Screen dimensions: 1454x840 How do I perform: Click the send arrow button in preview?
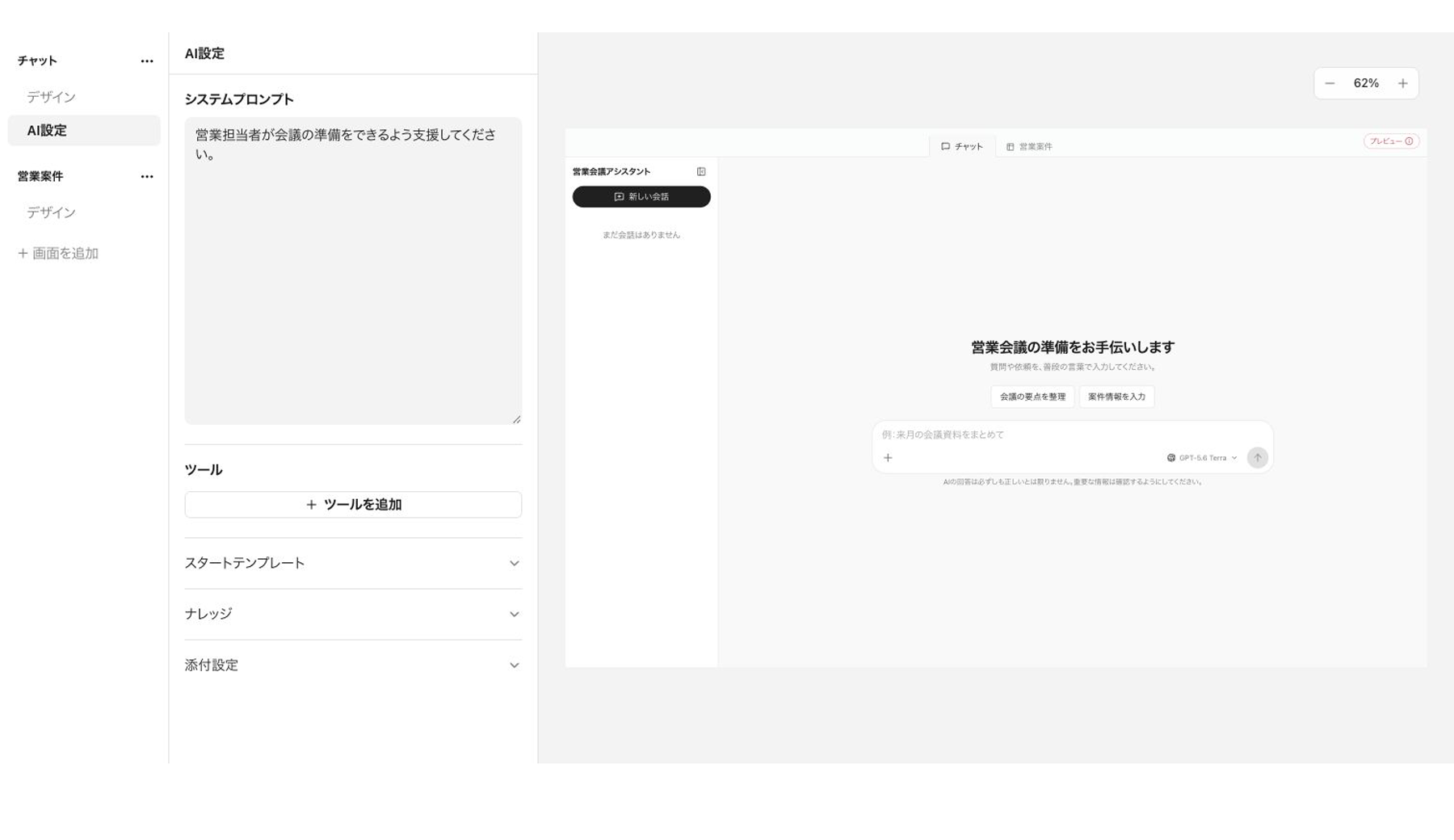tap(1257, 458)
